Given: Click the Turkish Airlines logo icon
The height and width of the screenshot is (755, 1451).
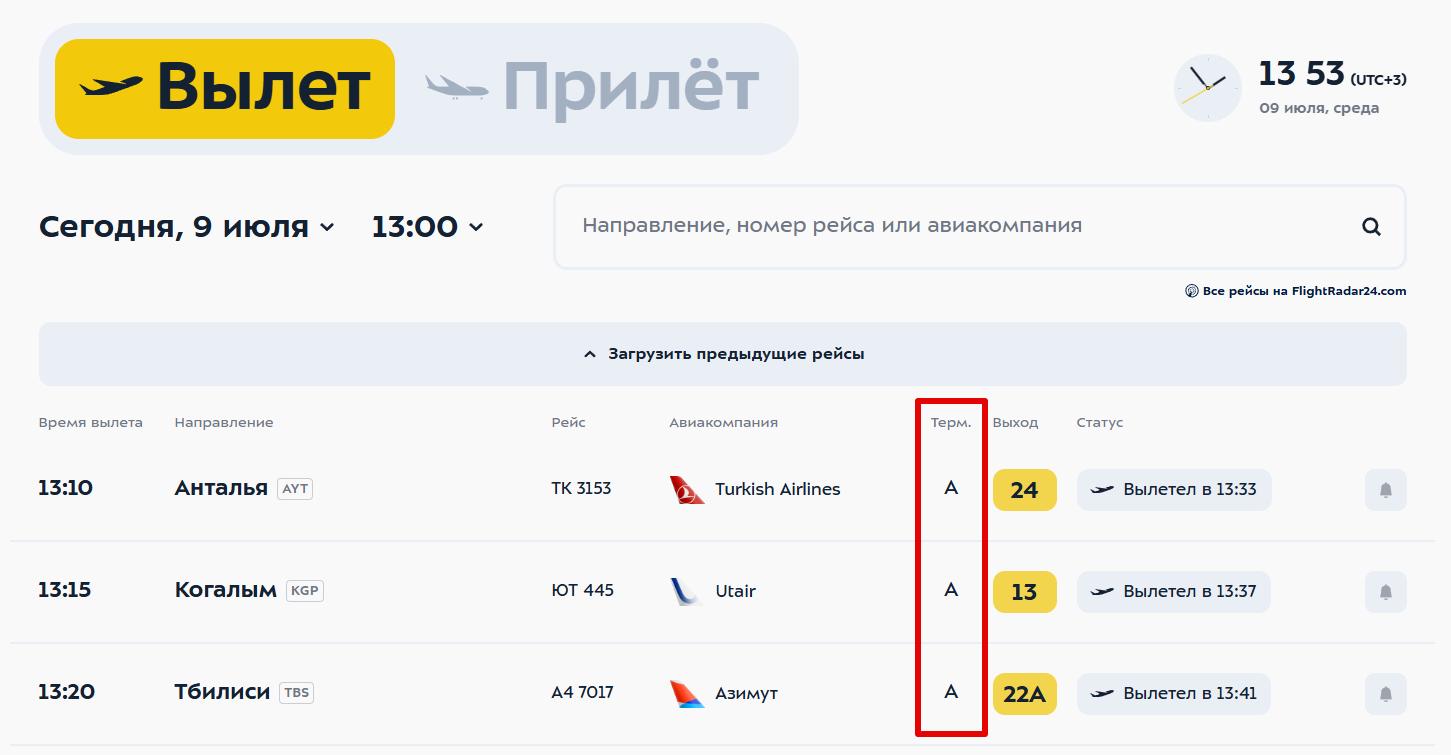Looking at the screenshot, I should point(687,490).
